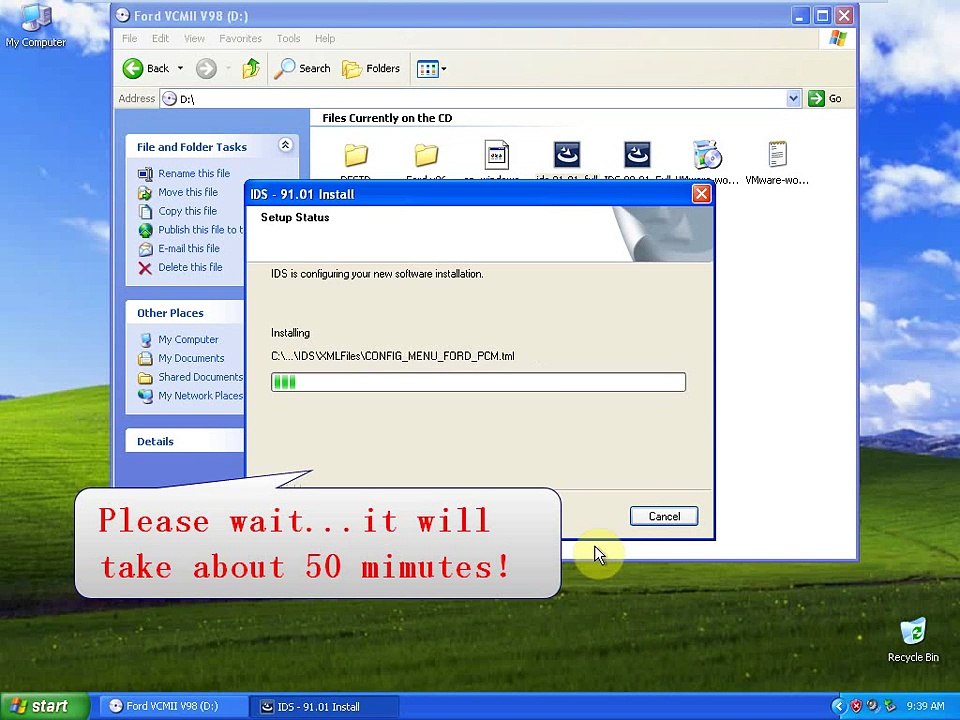The width and height of the screenshot is (960, 720).
Task: Click Publish this file to the Web
Action: [x=200, y=230]
